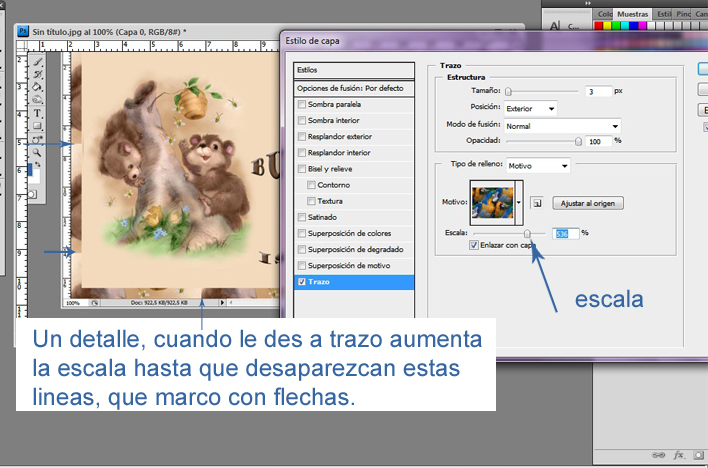Open the Posición Exterior dropdown
708x468 pixels.
pos(531,109)
